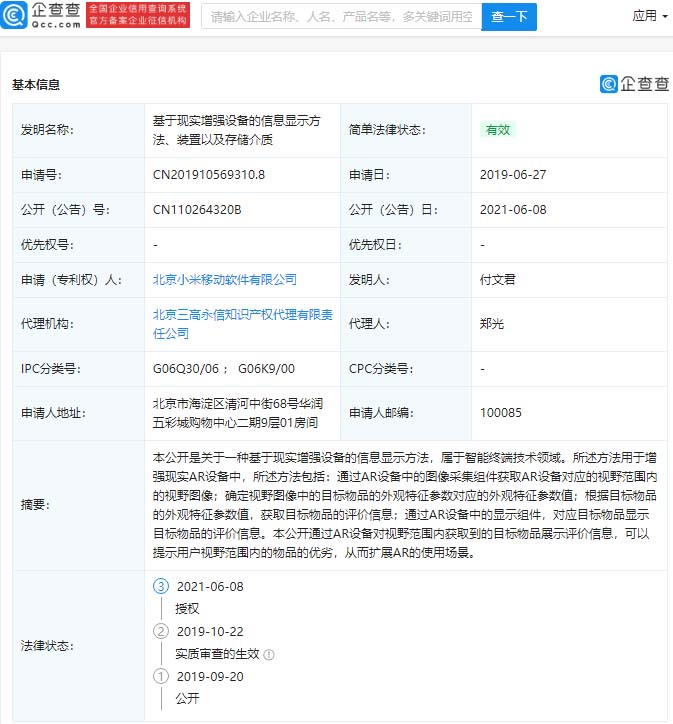Click the 授权 legal status entry
673x724 pixels.
coord(187,609)
